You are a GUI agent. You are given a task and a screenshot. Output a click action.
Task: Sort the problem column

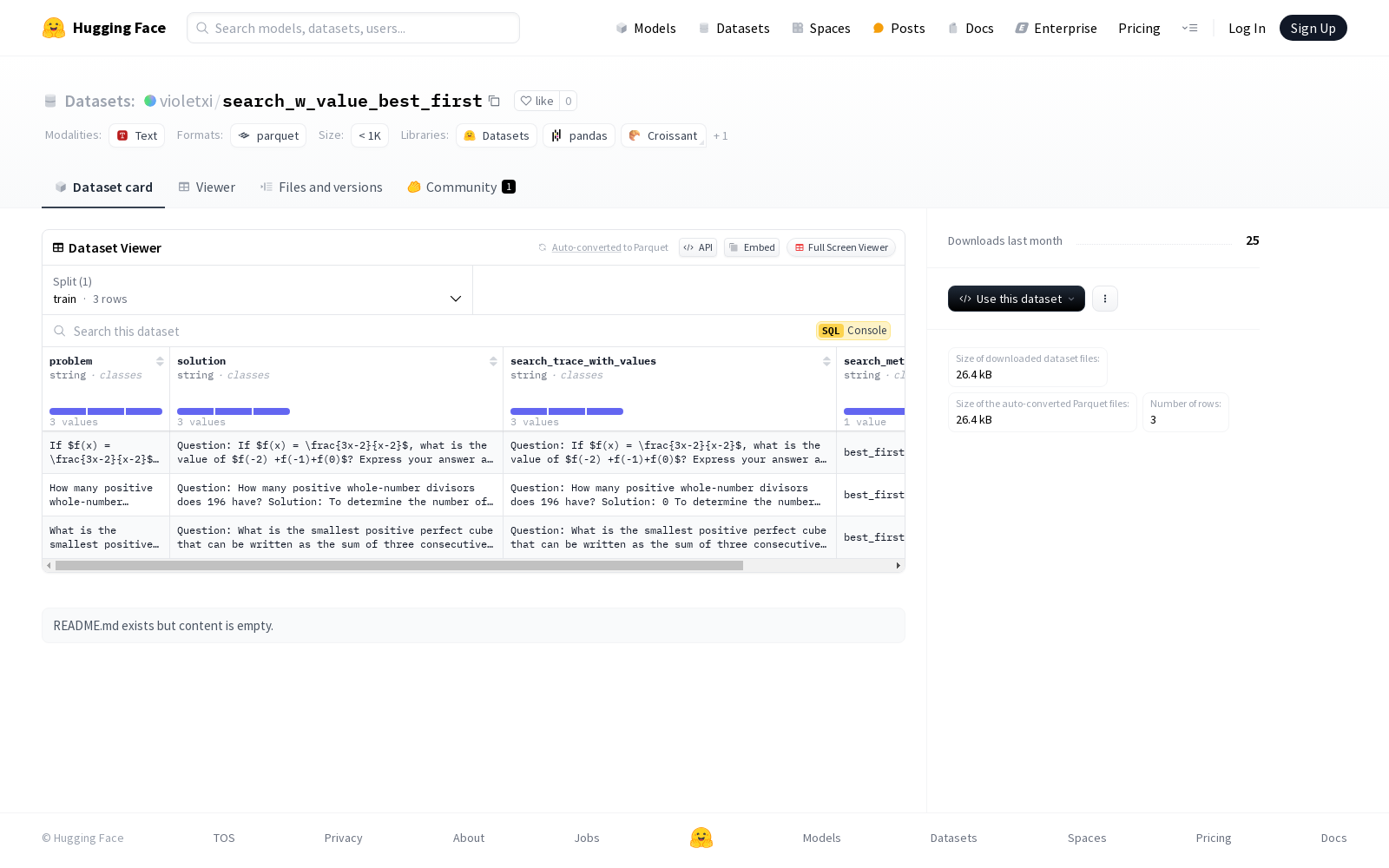pos(160,361)
